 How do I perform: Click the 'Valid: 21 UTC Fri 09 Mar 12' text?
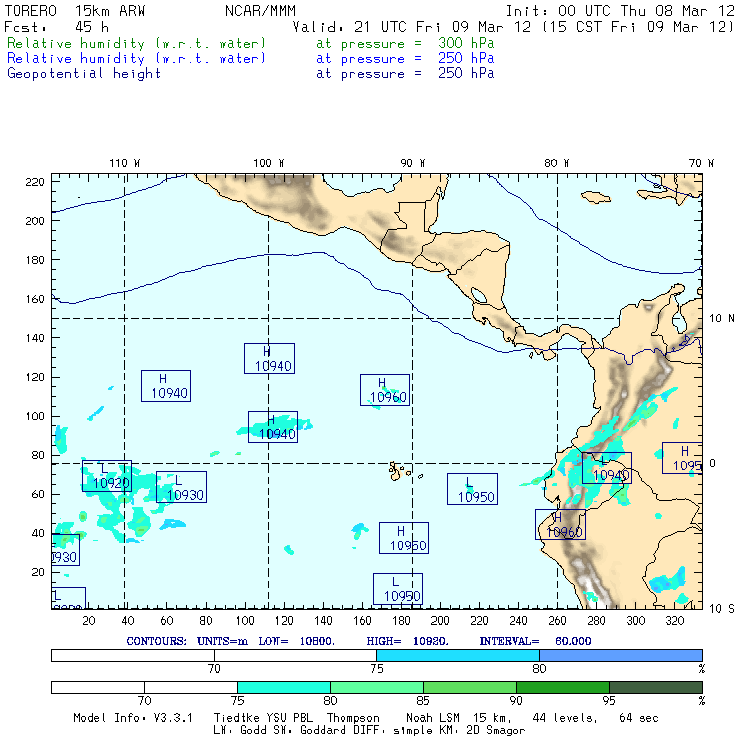(412, 27)
